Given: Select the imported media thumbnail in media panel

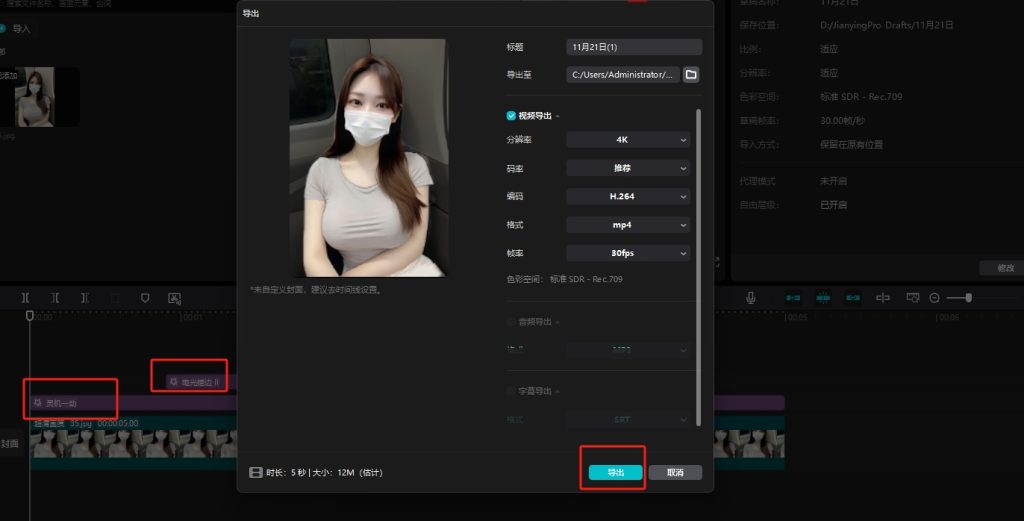Looking at the screenshot, I should (35, 97).
